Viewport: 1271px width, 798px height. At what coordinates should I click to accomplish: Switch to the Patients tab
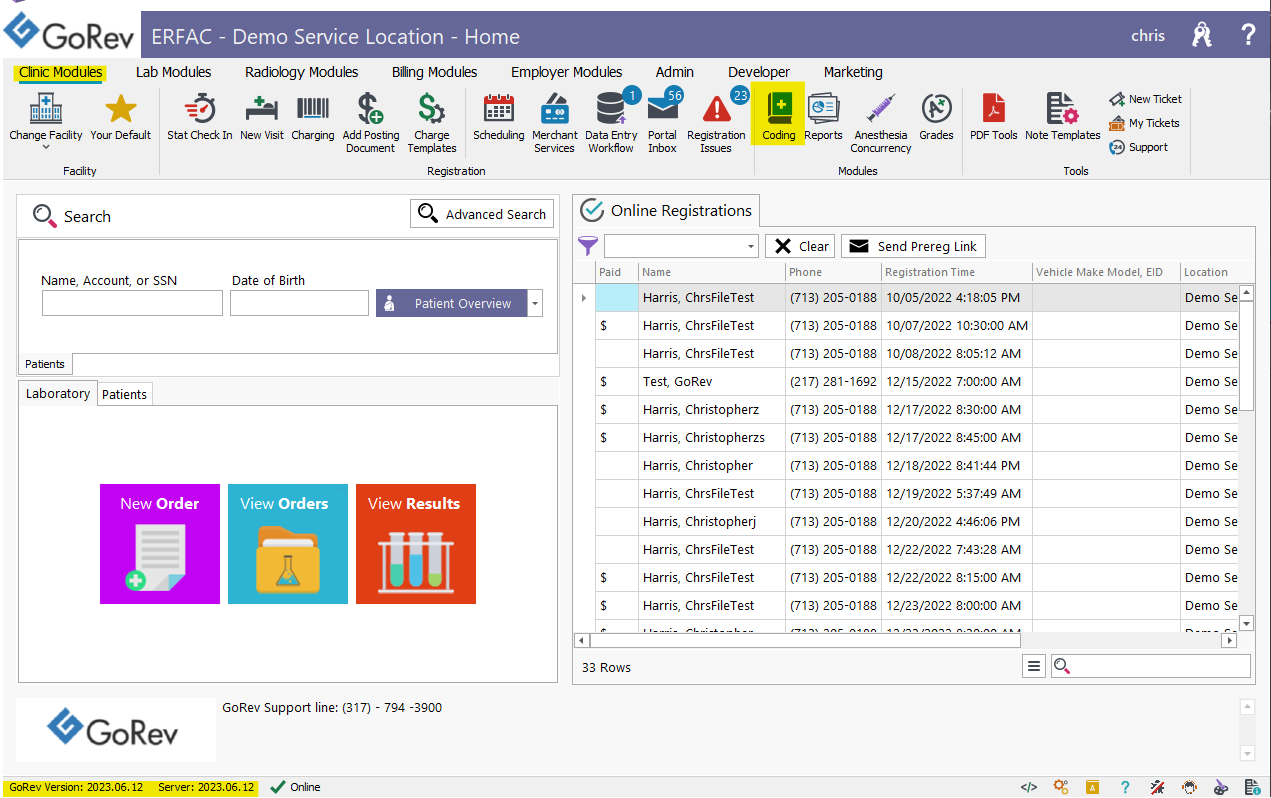pos(124,394)
